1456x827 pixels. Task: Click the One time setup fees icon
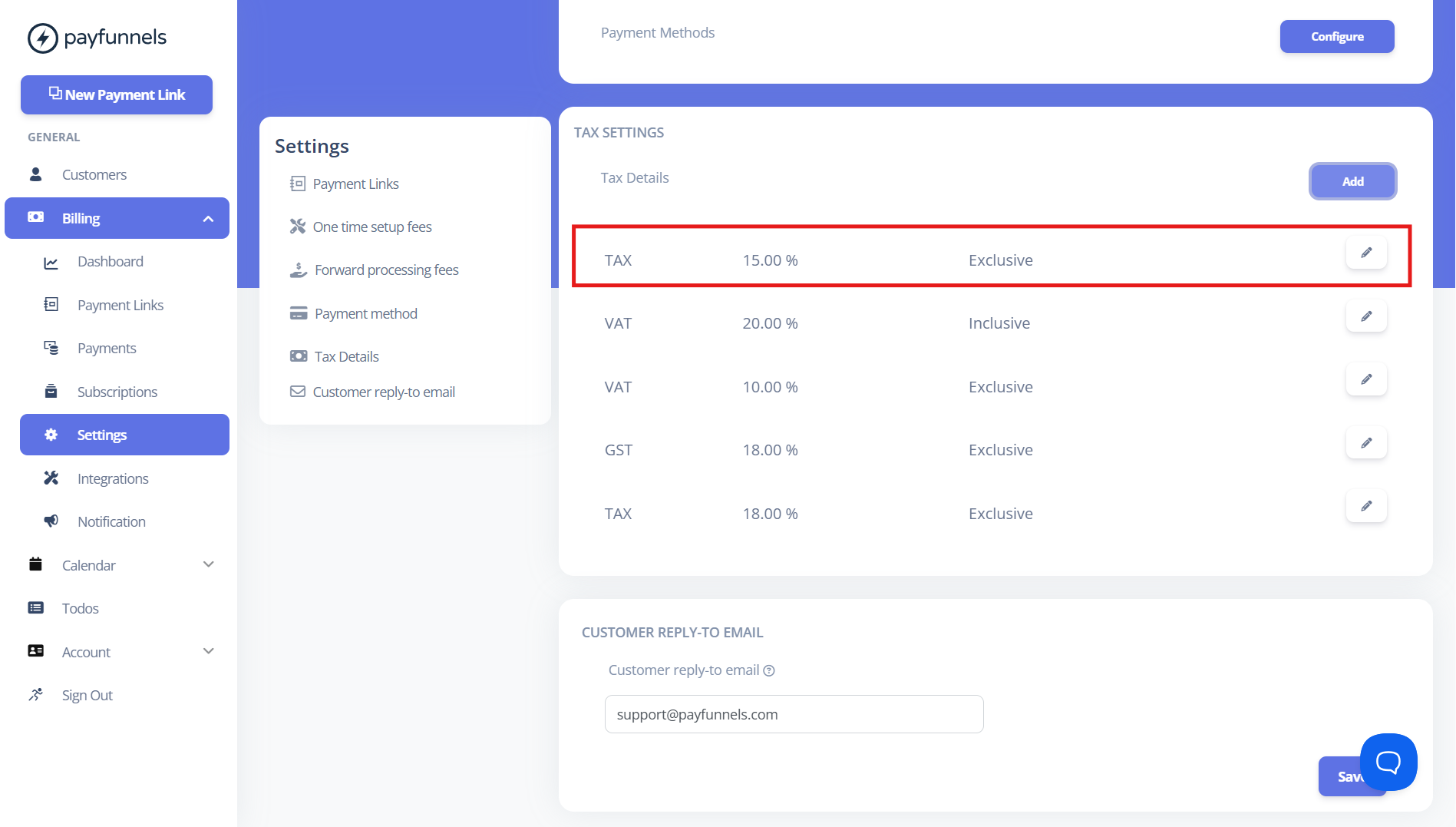[x=298, y=227]
